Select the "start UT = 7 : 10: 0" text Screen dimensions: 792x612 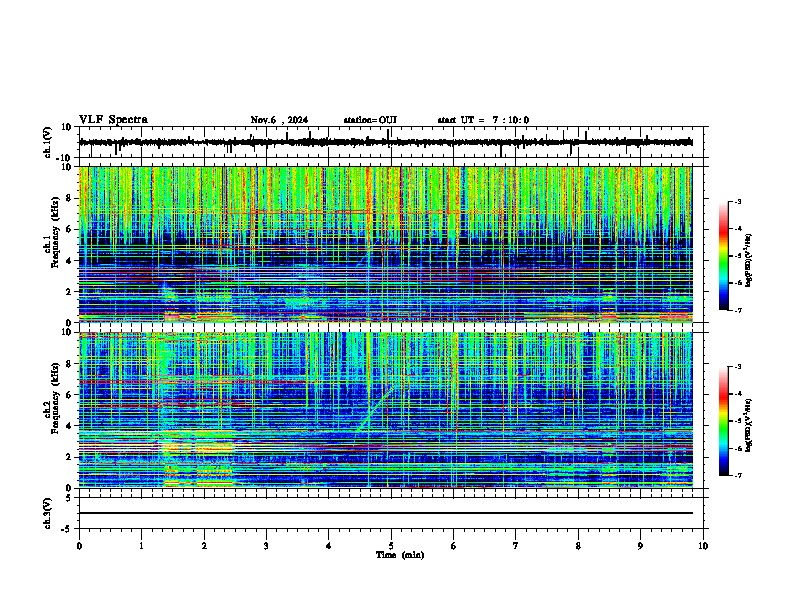(x=483, y=120)
